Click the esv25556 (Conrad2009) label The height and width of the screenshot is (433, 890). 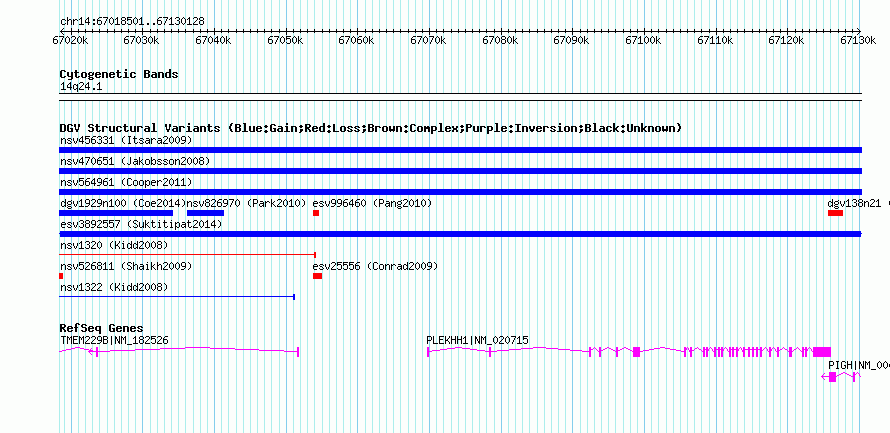(375, 266)
